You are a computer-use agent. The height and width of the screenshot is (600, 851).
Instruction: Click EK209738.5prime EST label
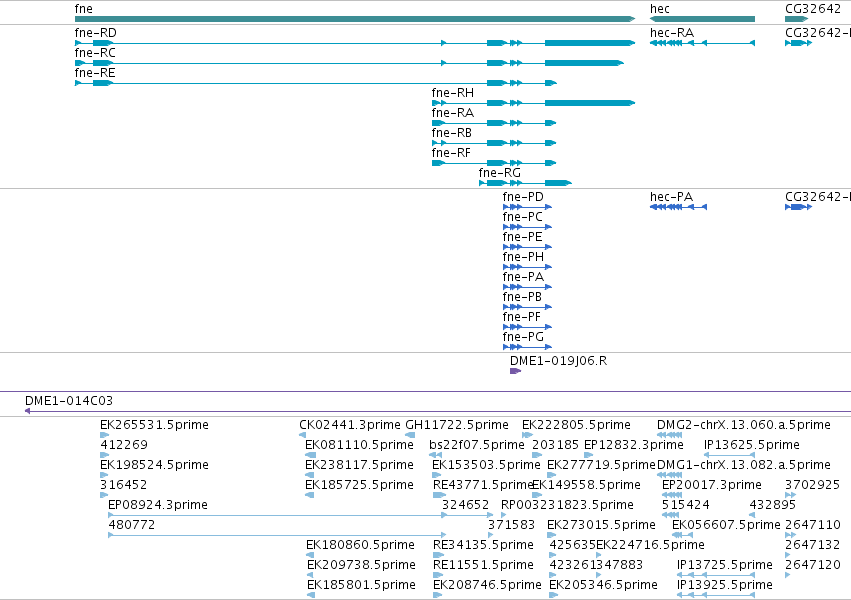pyautogui.click(x=361, y=565)
